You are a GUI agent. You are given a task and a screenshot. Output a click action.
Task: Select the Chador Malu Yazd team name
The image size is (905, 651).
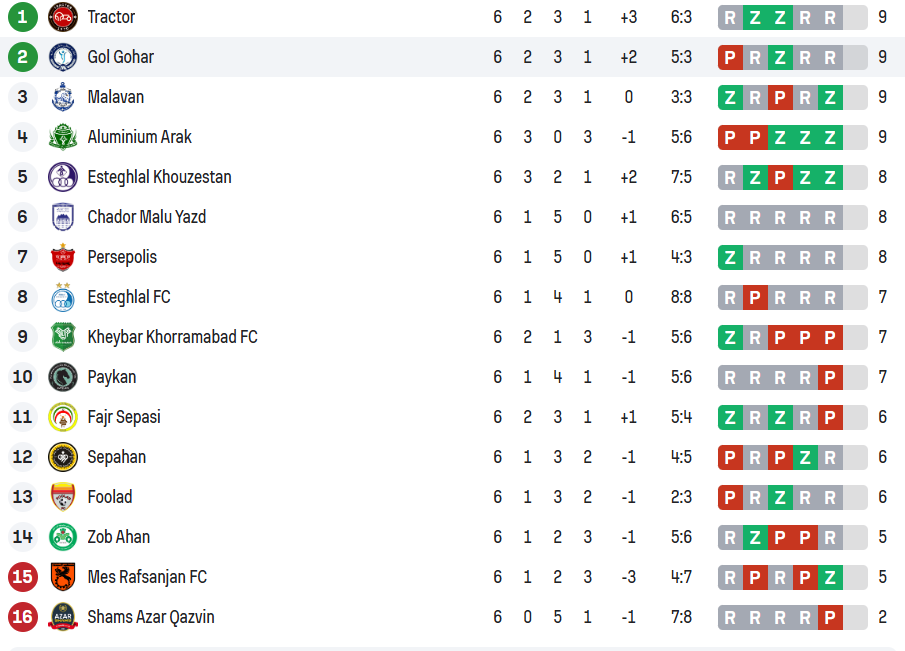[x=146, y=217]
